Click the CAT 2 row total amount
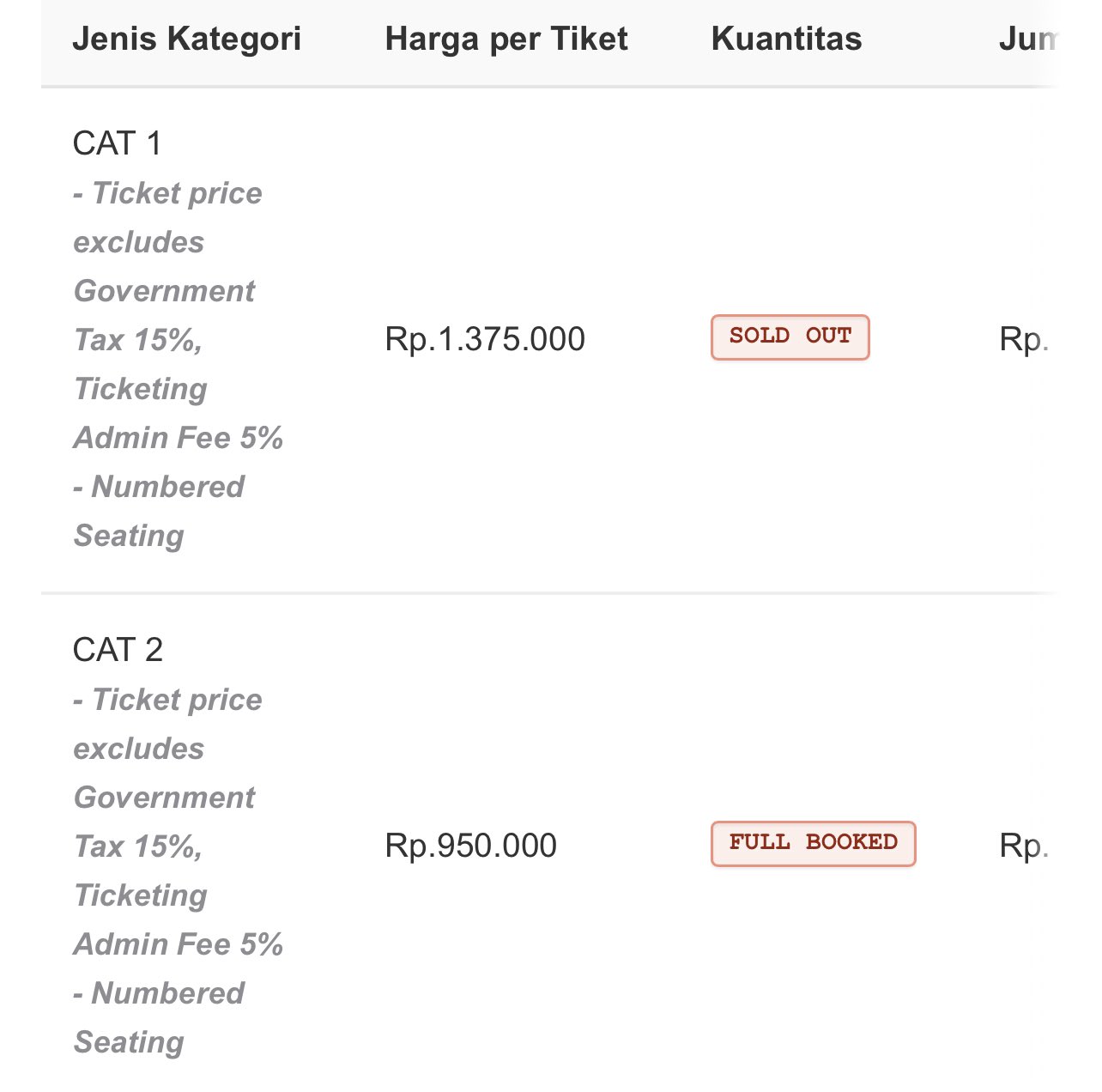Screen dimensions: 1102x1092 click(1025, 846)
